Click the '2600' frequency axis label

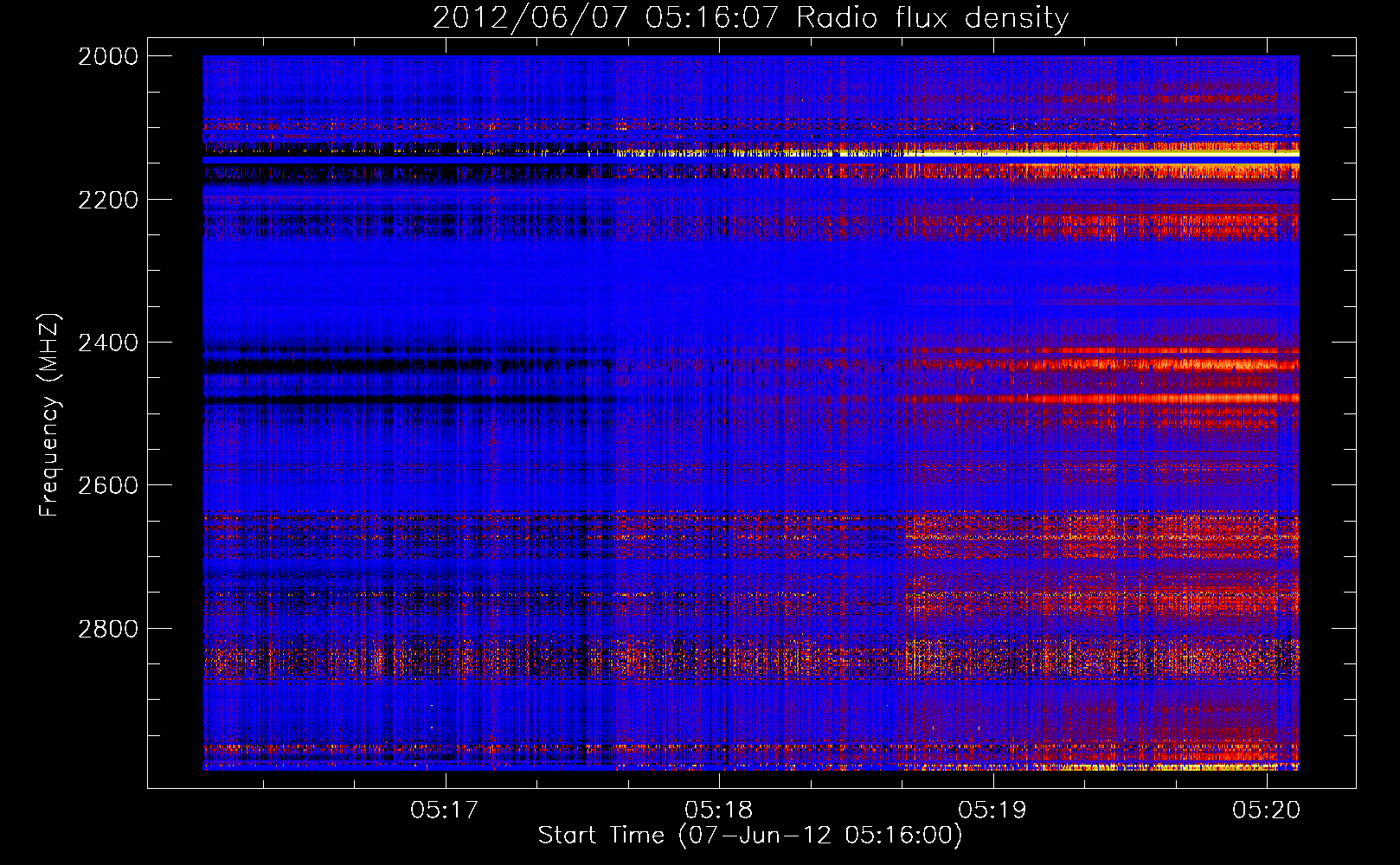(108, 485)
